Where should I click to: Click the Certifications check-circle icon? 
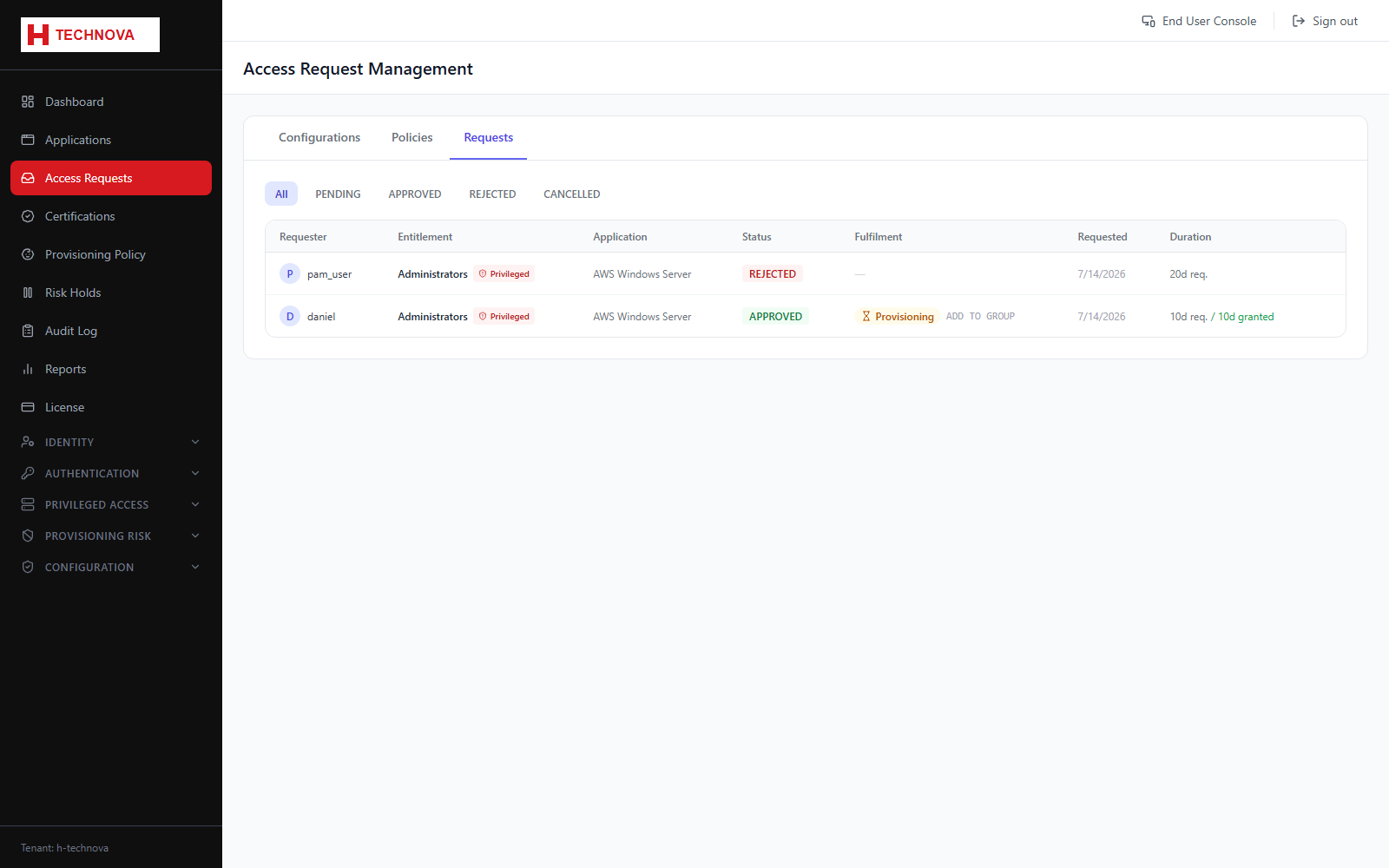click(28, 216)
